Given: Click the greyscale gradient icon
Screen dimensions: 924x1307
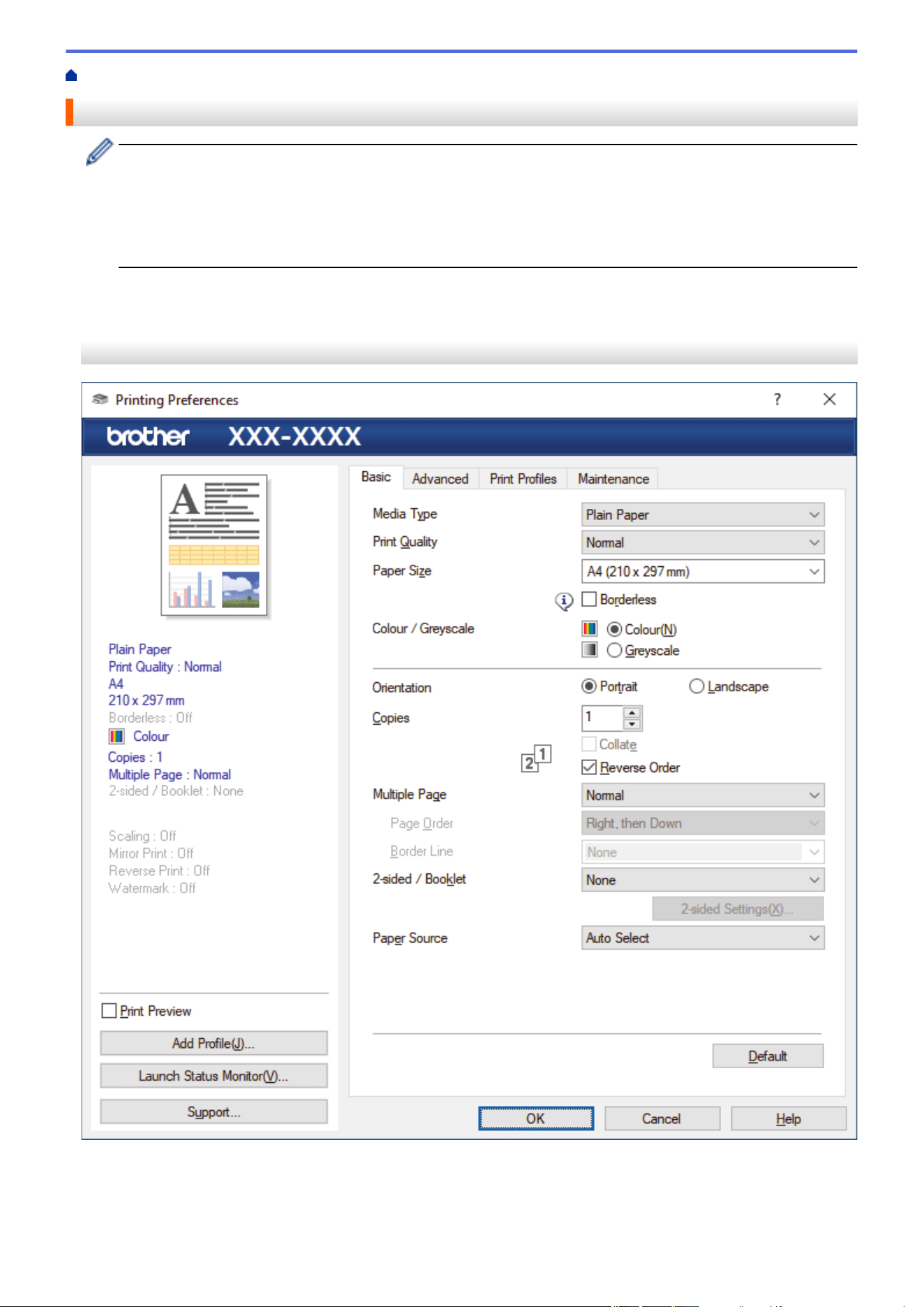Looking at the screenshot, I should pyautogui.click(x=590, y=650).
